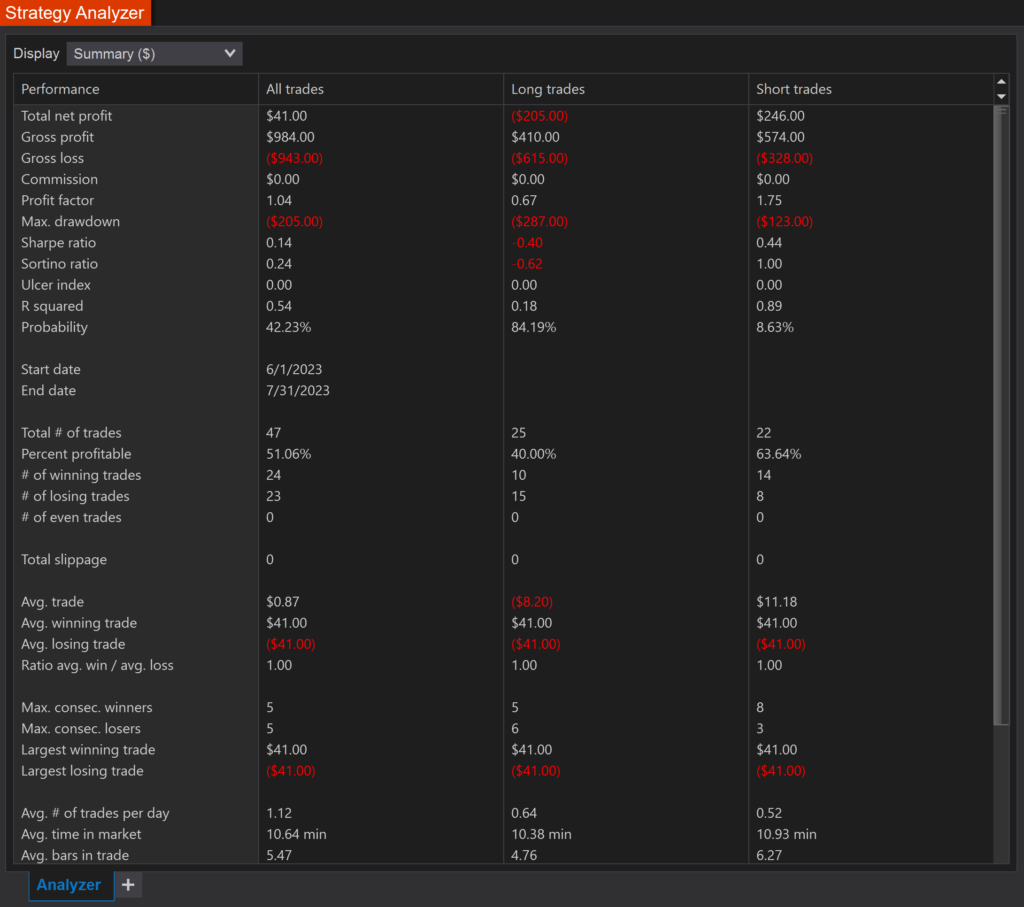Select the Profit factor row label

pos(57,200)
